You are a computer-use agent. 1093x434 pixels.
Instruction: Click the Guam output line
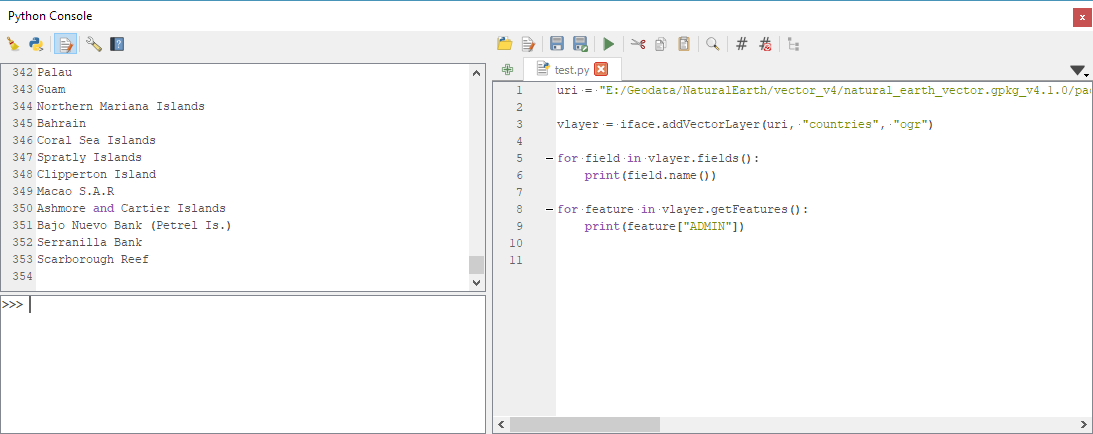coord(51,89)
